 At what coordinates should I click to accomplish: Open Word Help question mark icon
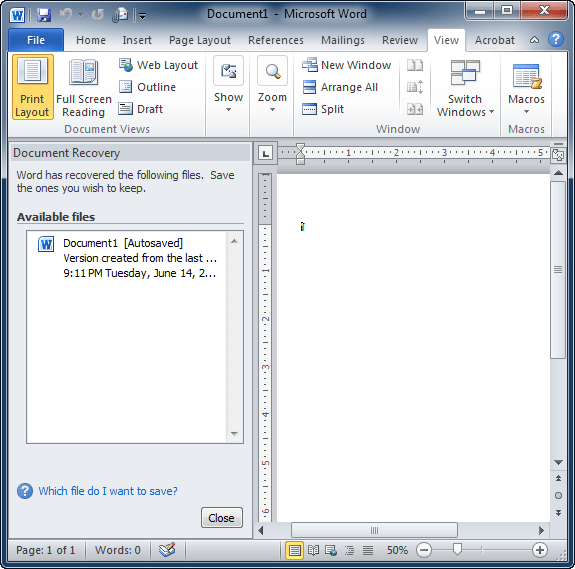tap(556, 39)
